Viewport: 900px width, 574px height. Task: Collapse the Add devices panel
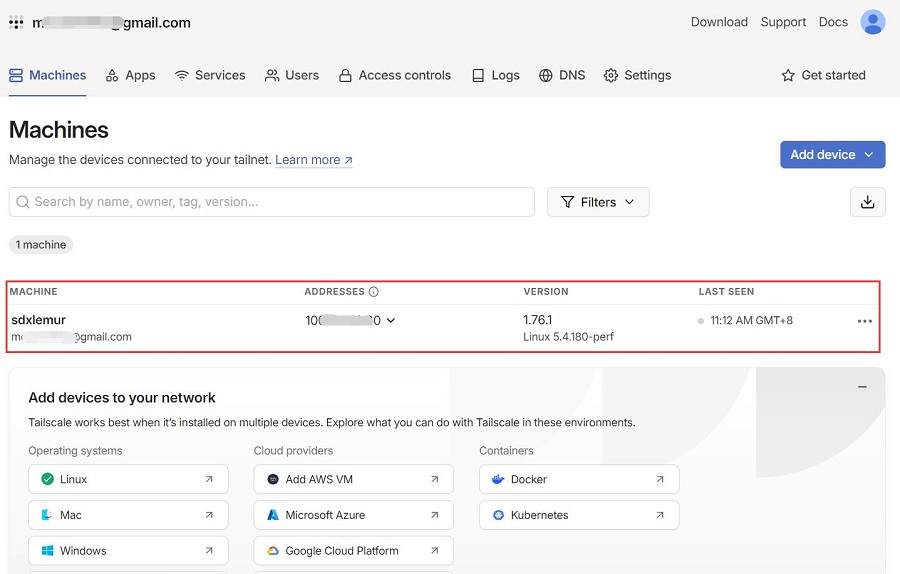[x=862, y=387]
